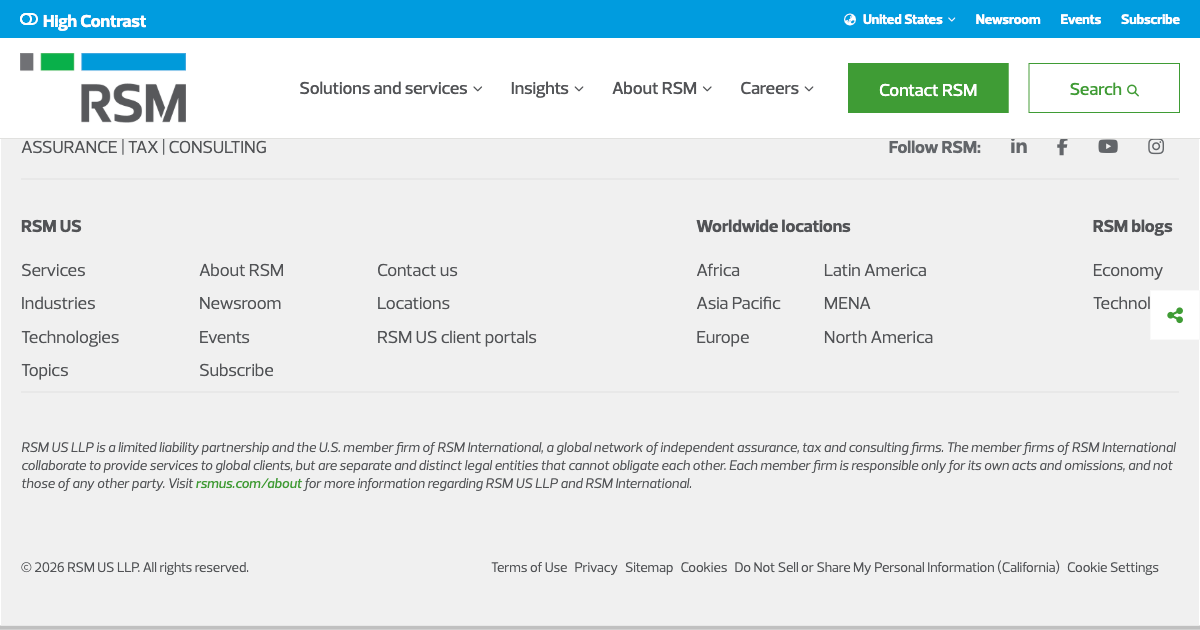1200x630 pixels.
Task: Open the Economy blog link
Action: point(1127,270)
